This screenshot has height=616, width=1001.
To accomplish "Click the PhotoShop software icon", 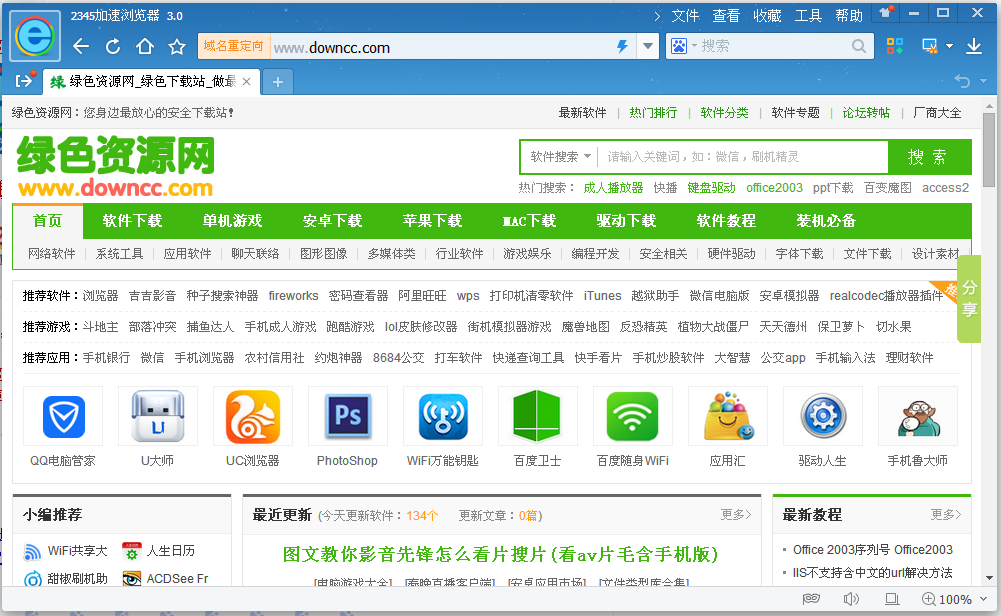I will tap(347, 417).
